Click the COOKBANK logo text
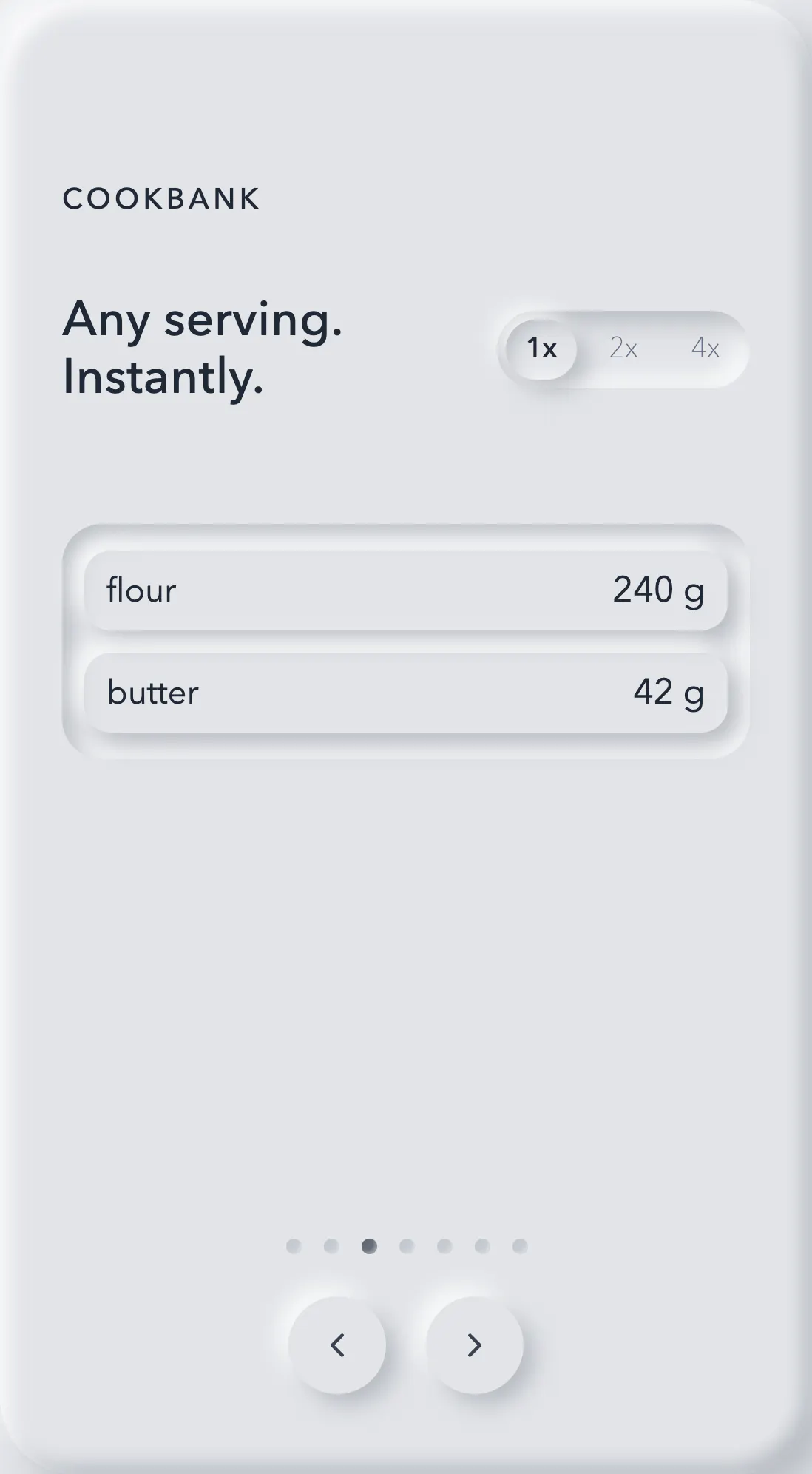 [x=161, y=198]
